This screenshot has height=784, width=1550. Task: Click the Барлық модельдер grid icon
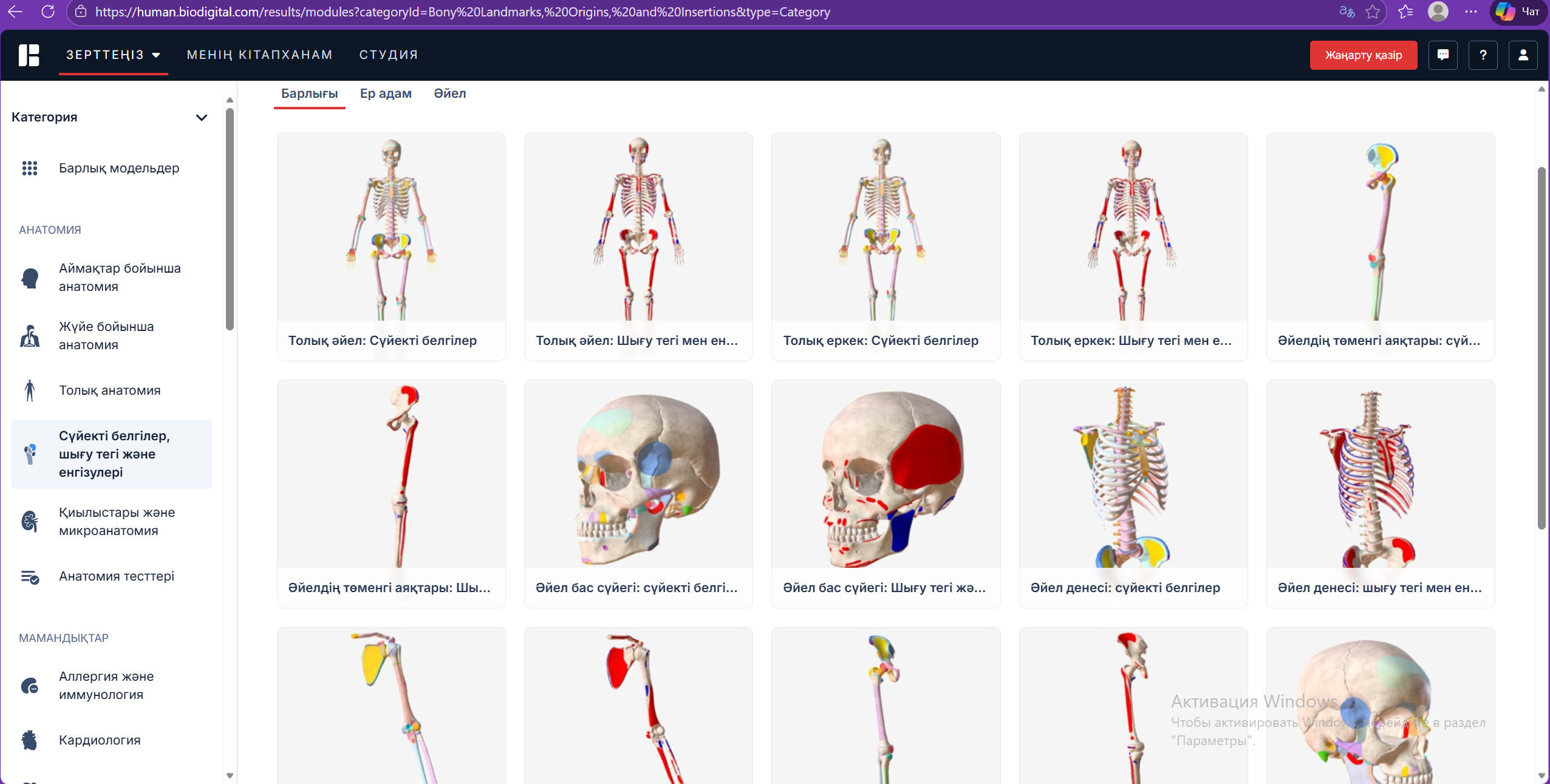pyautogui.click(x=29, y=168)
